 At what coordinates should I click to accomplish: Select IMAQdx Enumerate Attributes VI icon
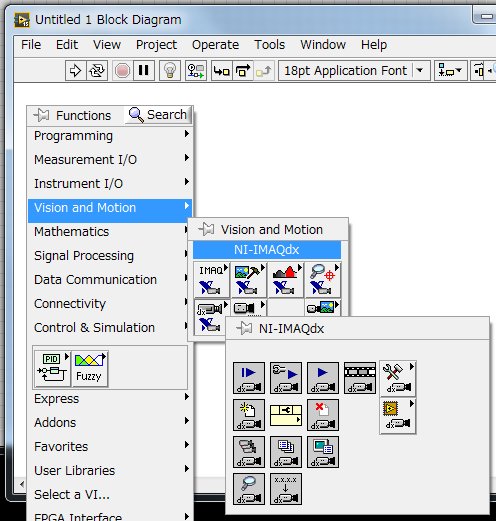[323, 452]
